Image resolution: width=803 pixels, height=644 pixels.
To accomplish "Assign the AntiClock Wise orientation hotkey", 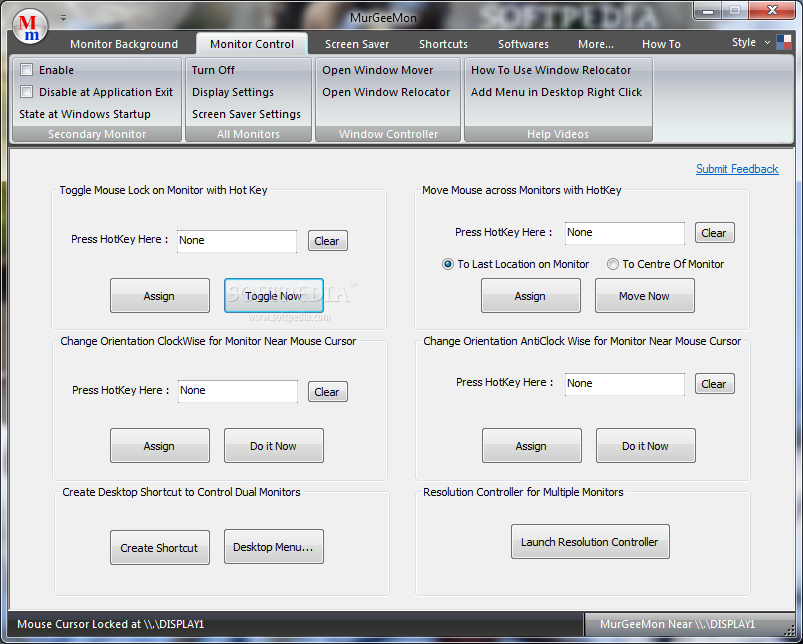I will [x=532, y=446].
